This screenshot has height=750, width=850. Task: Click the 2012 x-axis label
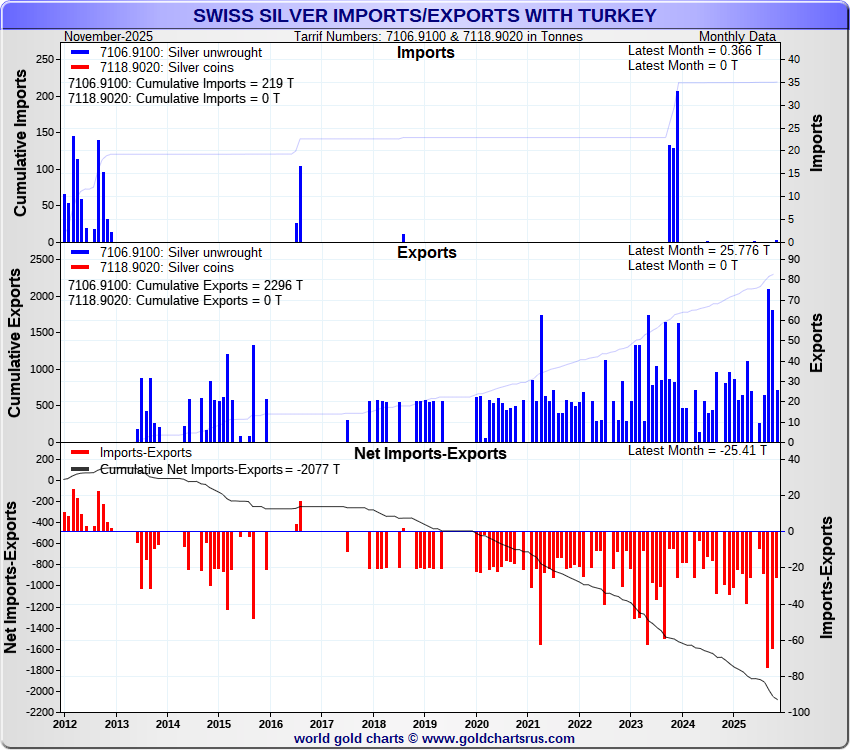tap(65, 724)
